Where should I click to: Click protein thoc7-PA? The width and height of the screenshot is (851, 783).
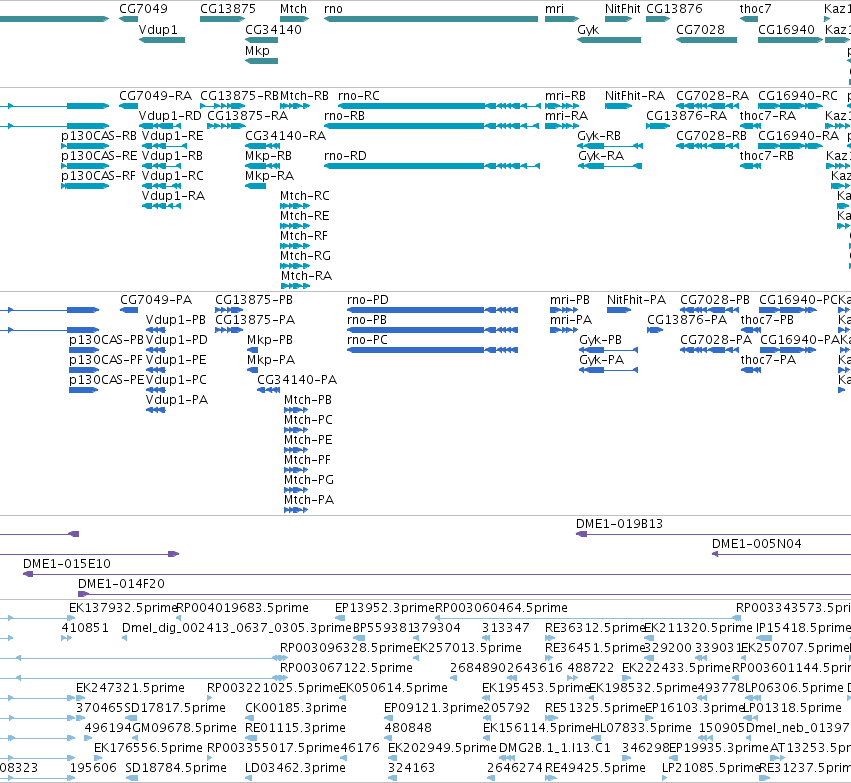[x=768, y=360]
